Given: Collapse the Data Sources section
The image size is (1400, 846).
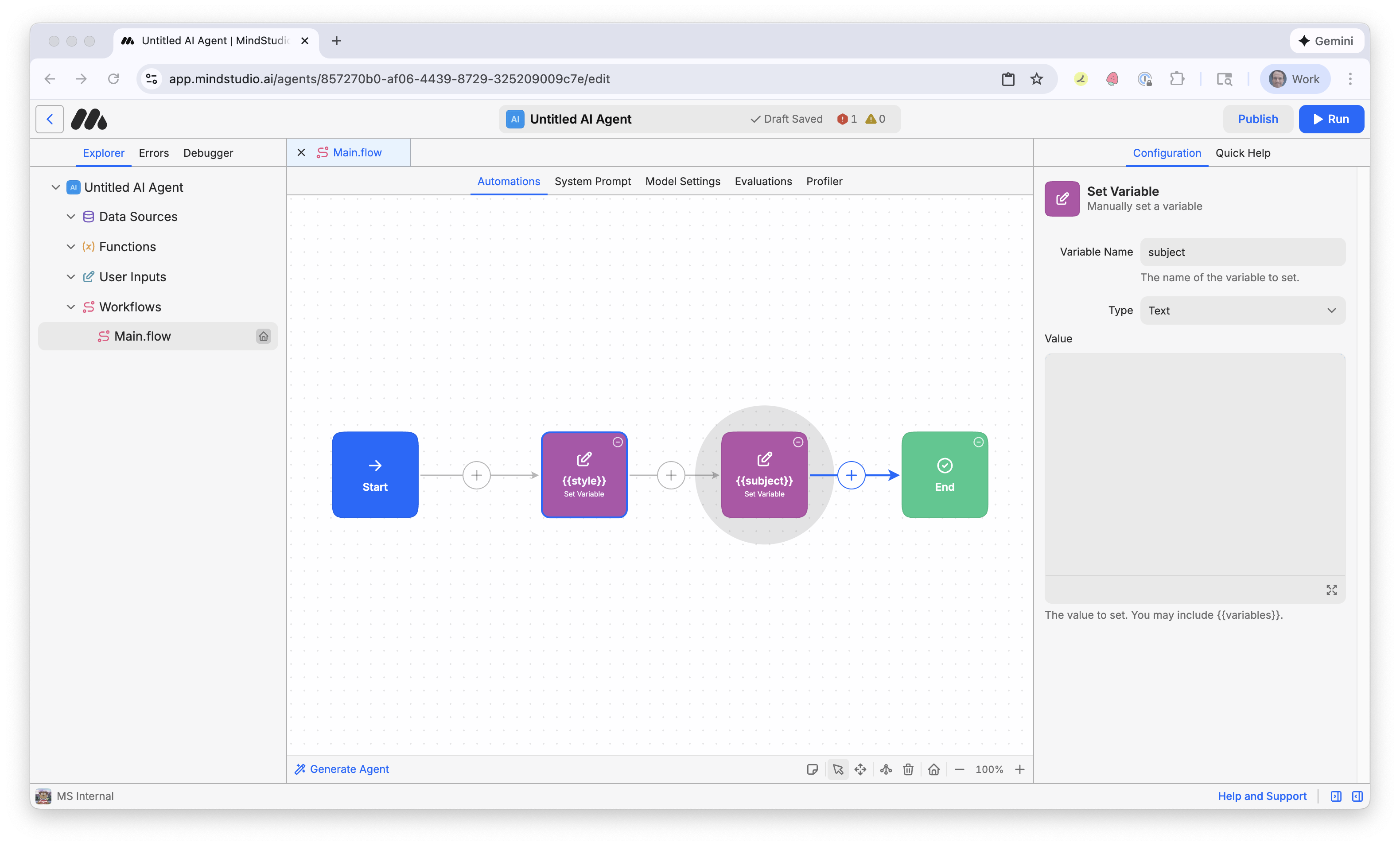Looking at the screenshot, I should click(70, 217).
